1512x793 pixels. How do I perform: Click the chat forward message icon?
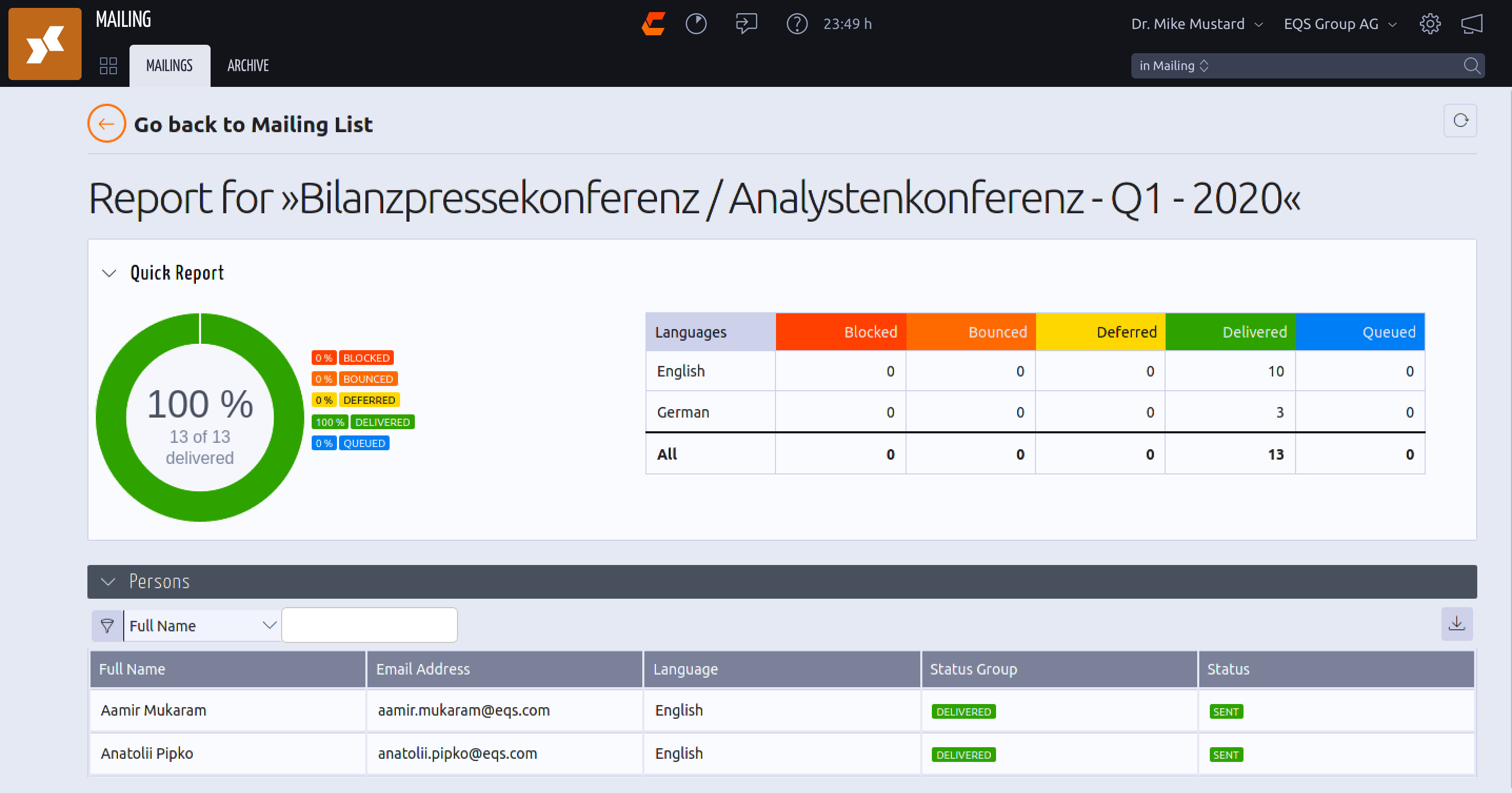(x=746, y=24)
